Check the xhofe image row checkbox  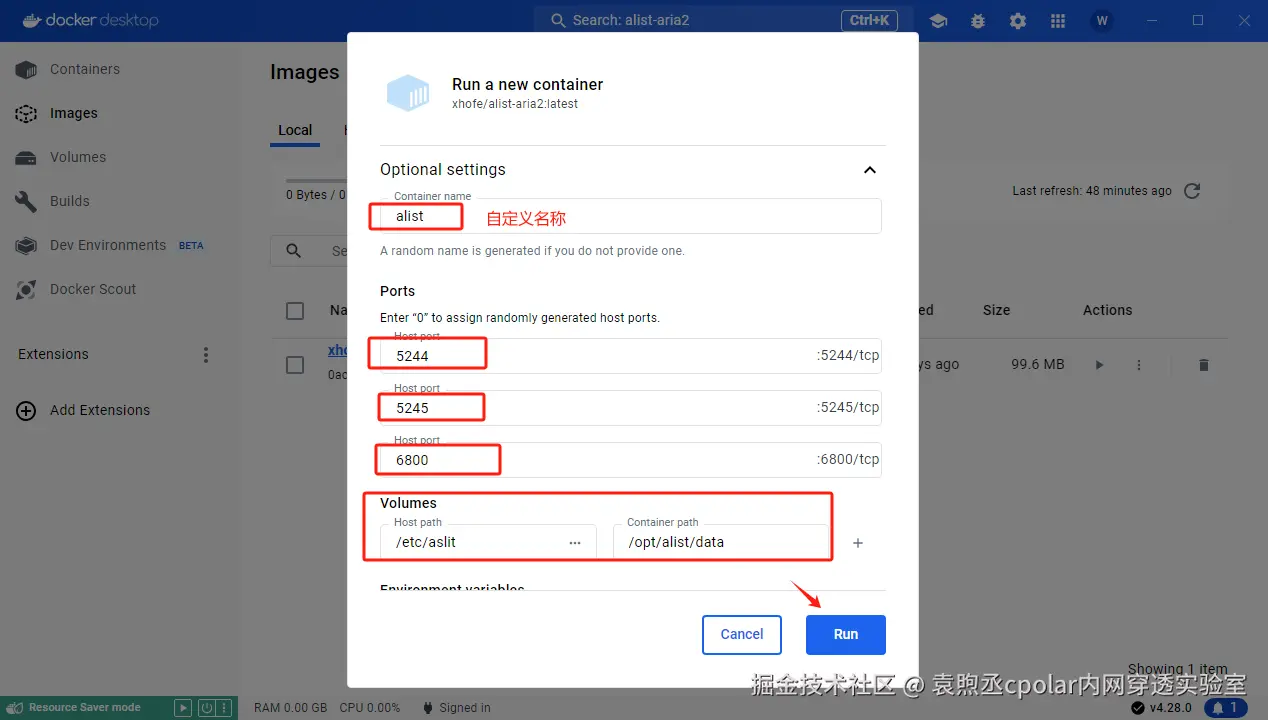[295, 365]
